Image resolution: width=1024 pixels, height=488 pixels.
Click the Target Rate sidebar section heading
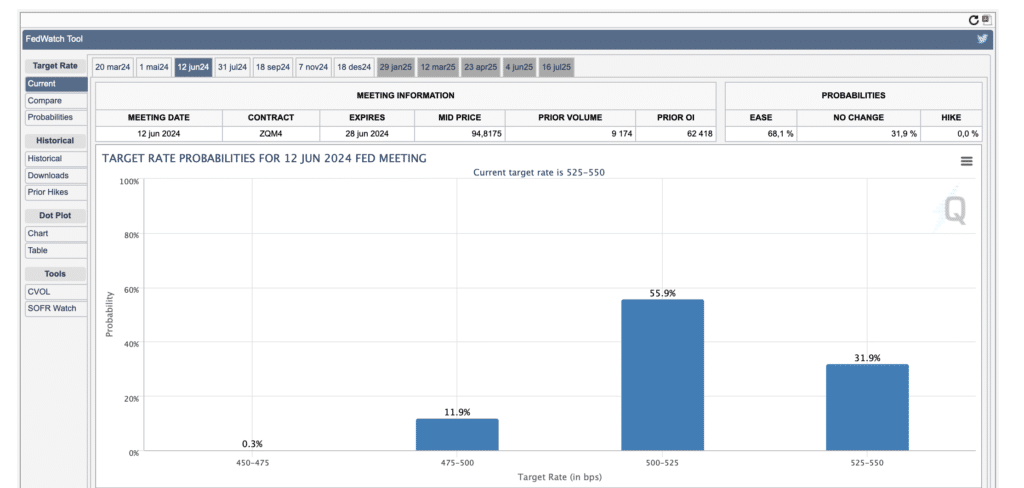(x=56, y=66)
